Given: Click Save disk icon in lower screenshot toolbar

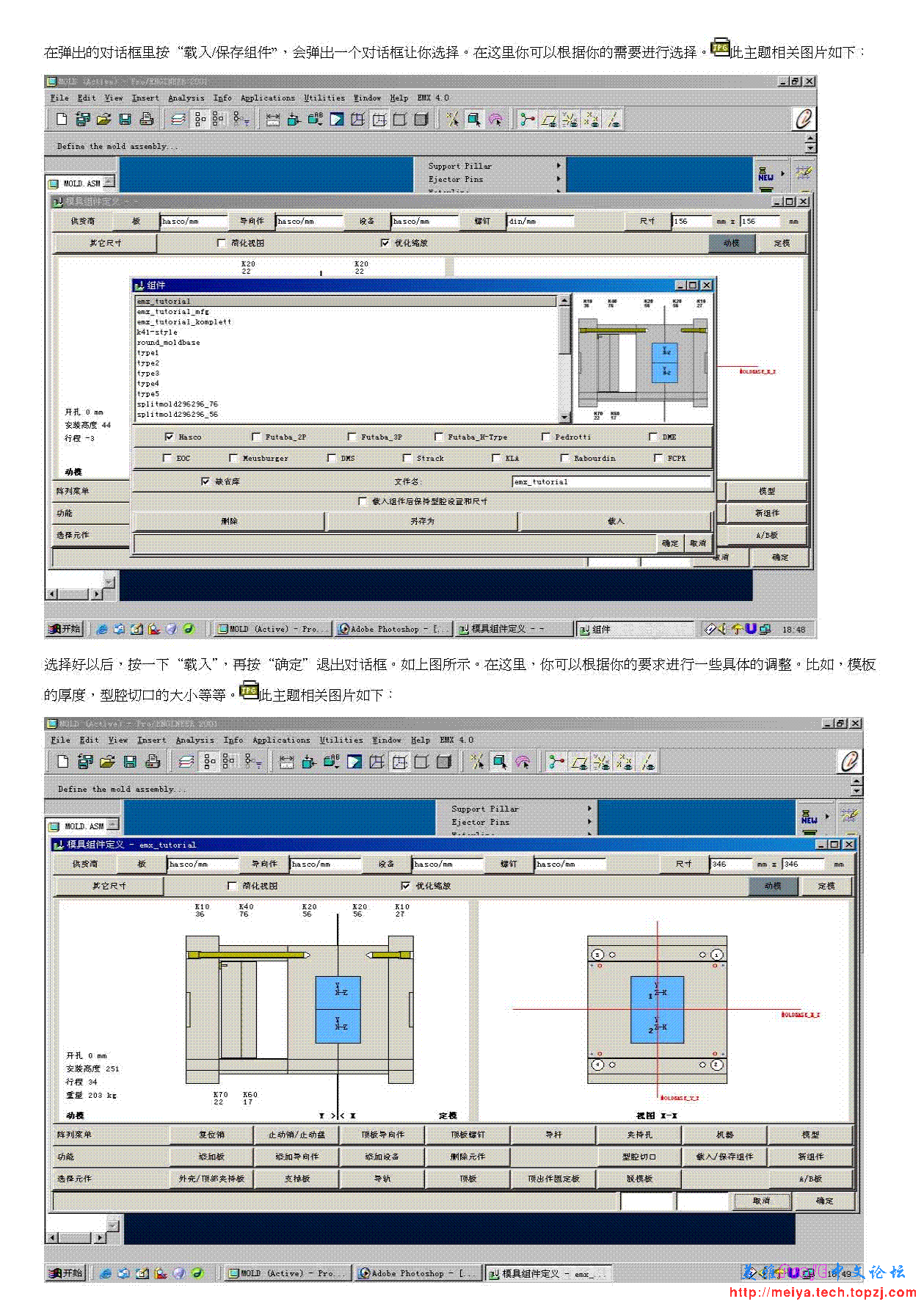Looking at the screenshot, I should [x=130, y=762].
